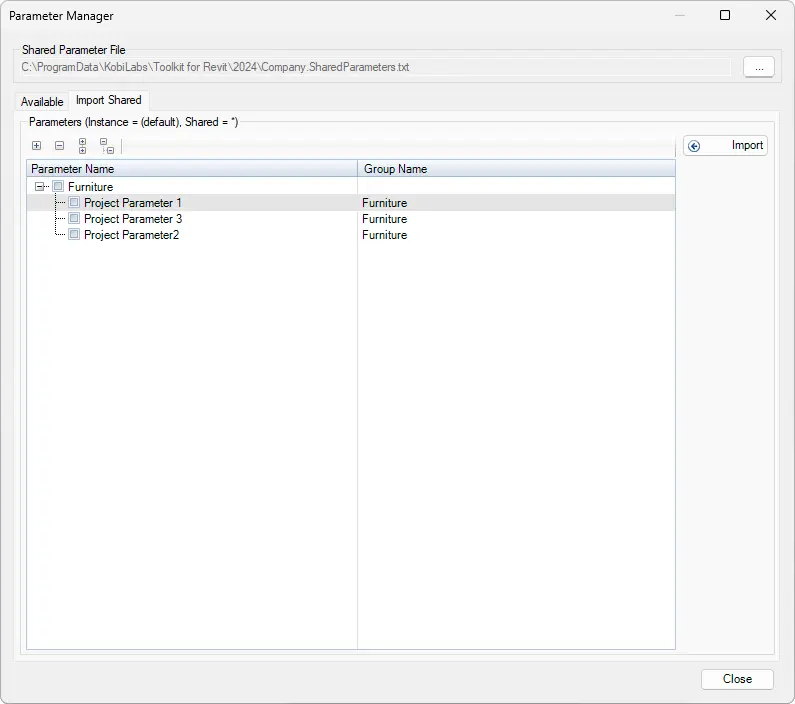Sort by Parameter Name column header
Image resolution: width=795 pixels, height=704 pixels.
coord(192,169)
